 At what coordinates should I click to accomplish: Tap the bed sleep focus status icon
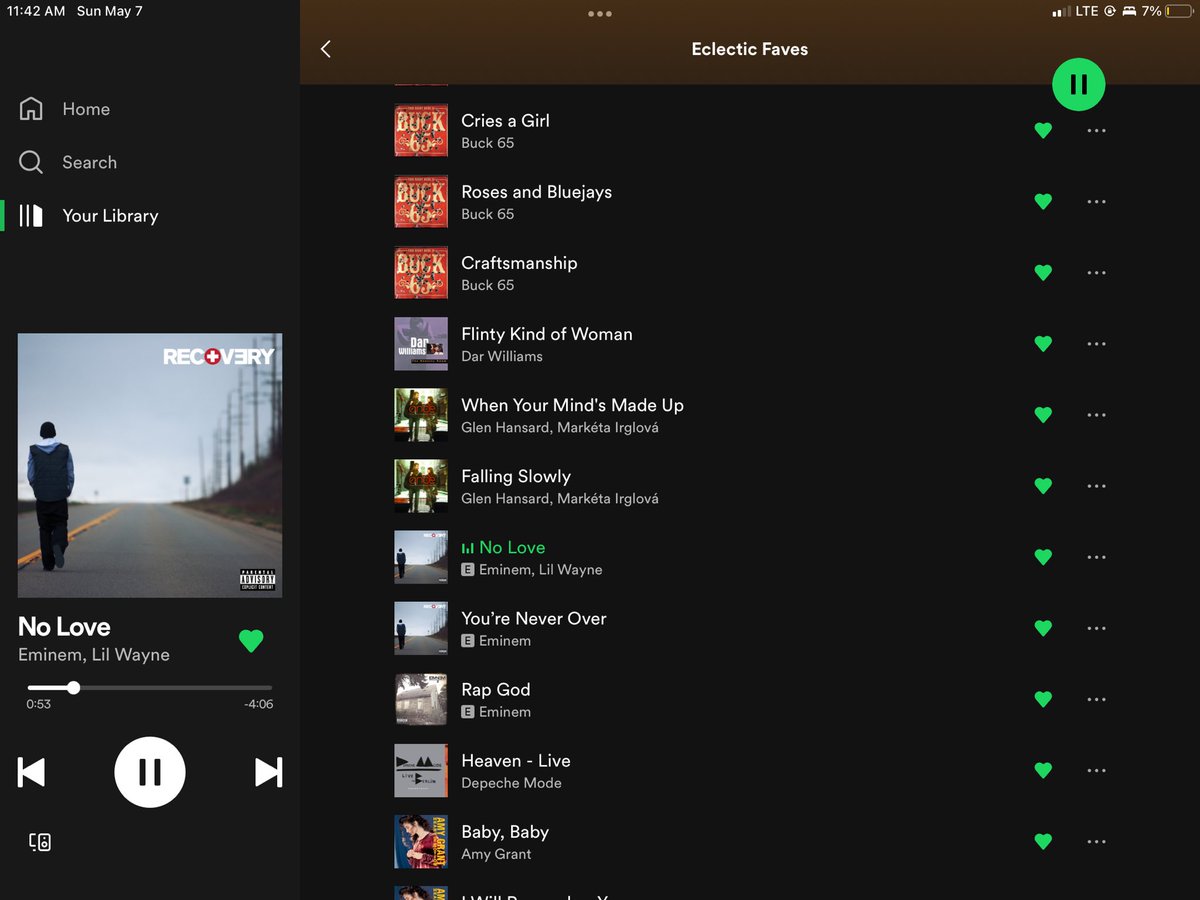pyautogui.click(x=1129, y=11)
